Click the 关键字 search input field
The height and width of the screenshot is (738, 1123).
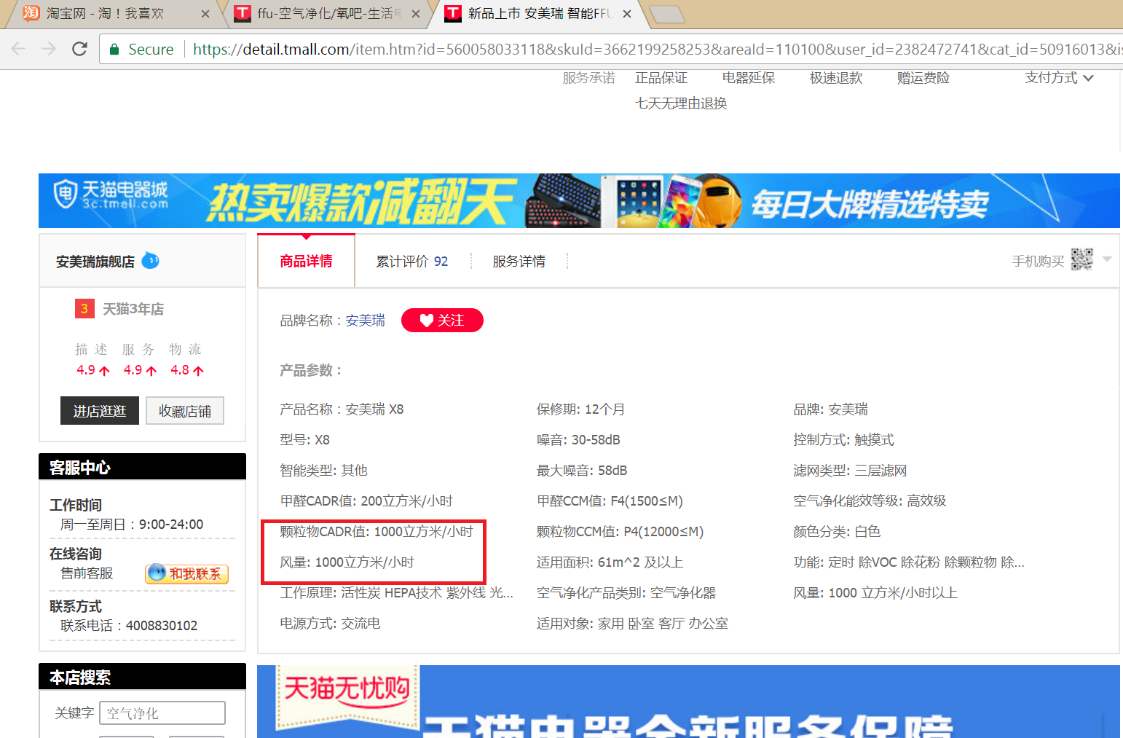(163, 713)
